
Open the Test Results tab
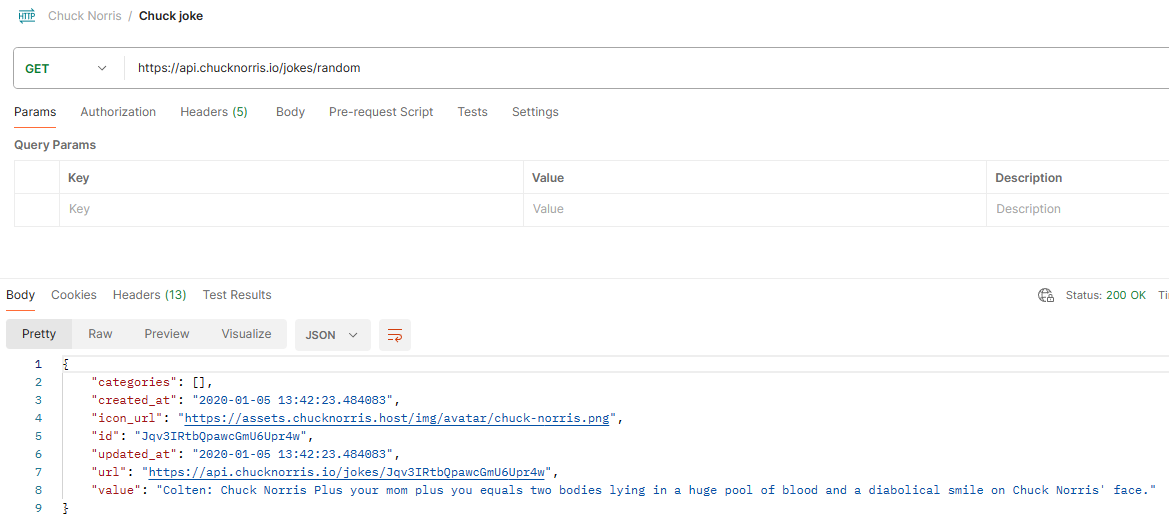[x=237, y=295]
